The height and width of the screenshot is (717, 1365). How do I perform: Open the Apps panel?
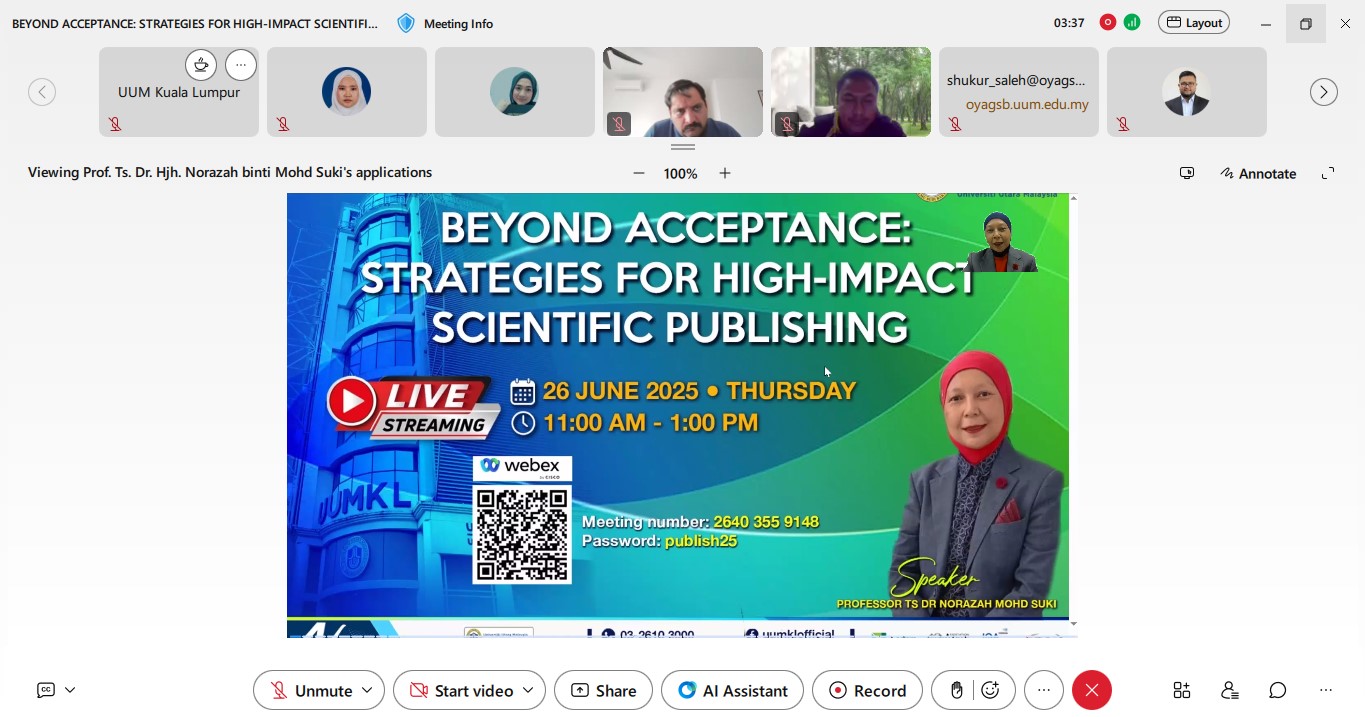point(1181,690)
